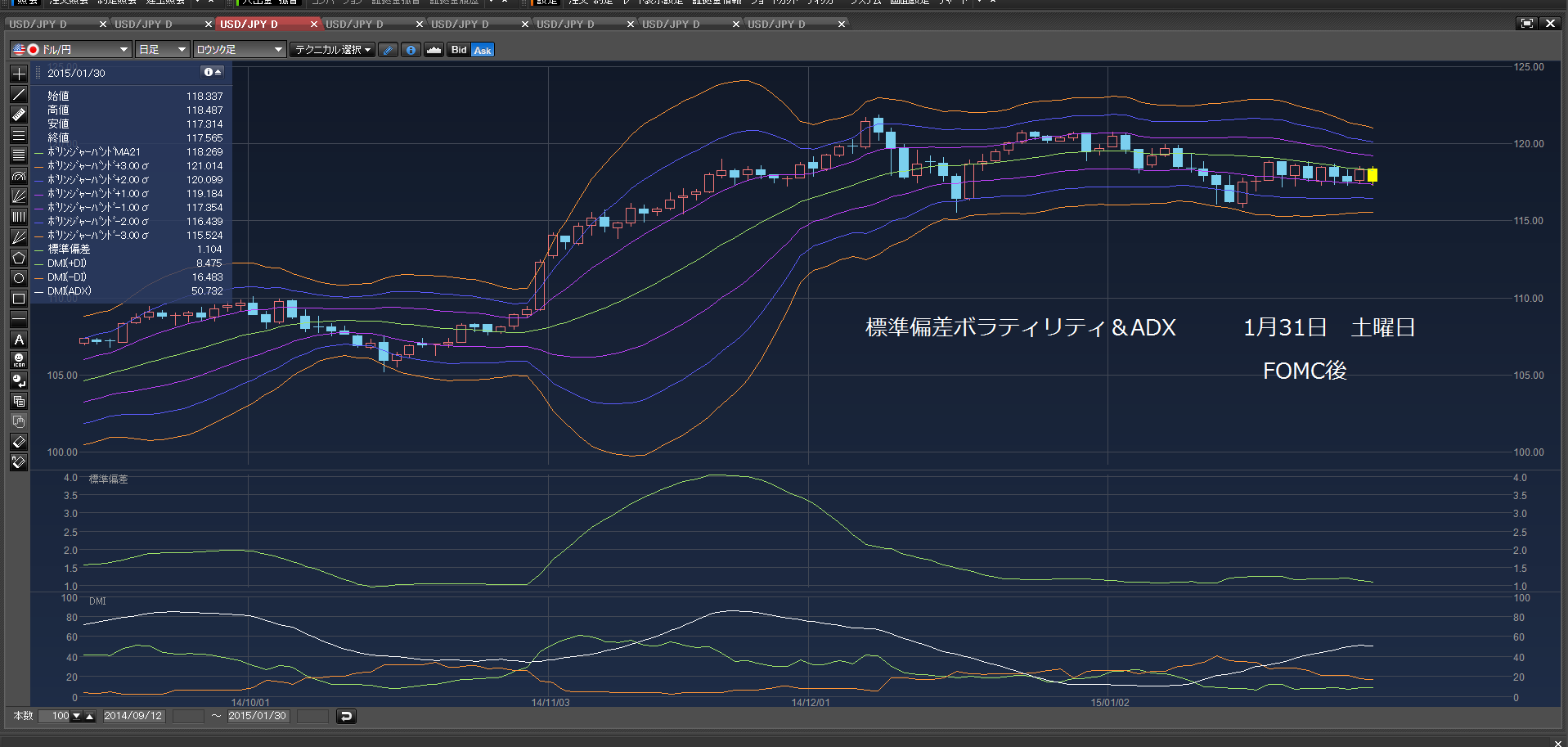This screenshot has height=747, width=1568.
Task: Click the DMI(+DI) 8.475 row
Action: click(x=133, y=263)
